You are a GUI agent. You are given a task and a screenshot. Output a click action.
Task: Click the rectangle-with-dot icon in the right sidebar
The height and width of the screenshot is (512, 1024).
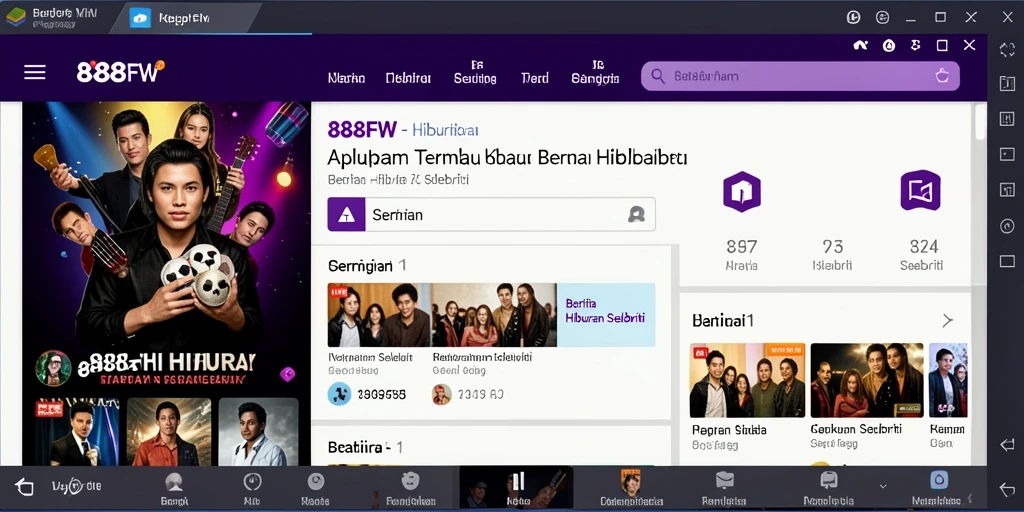click(x=1007, y=155)
